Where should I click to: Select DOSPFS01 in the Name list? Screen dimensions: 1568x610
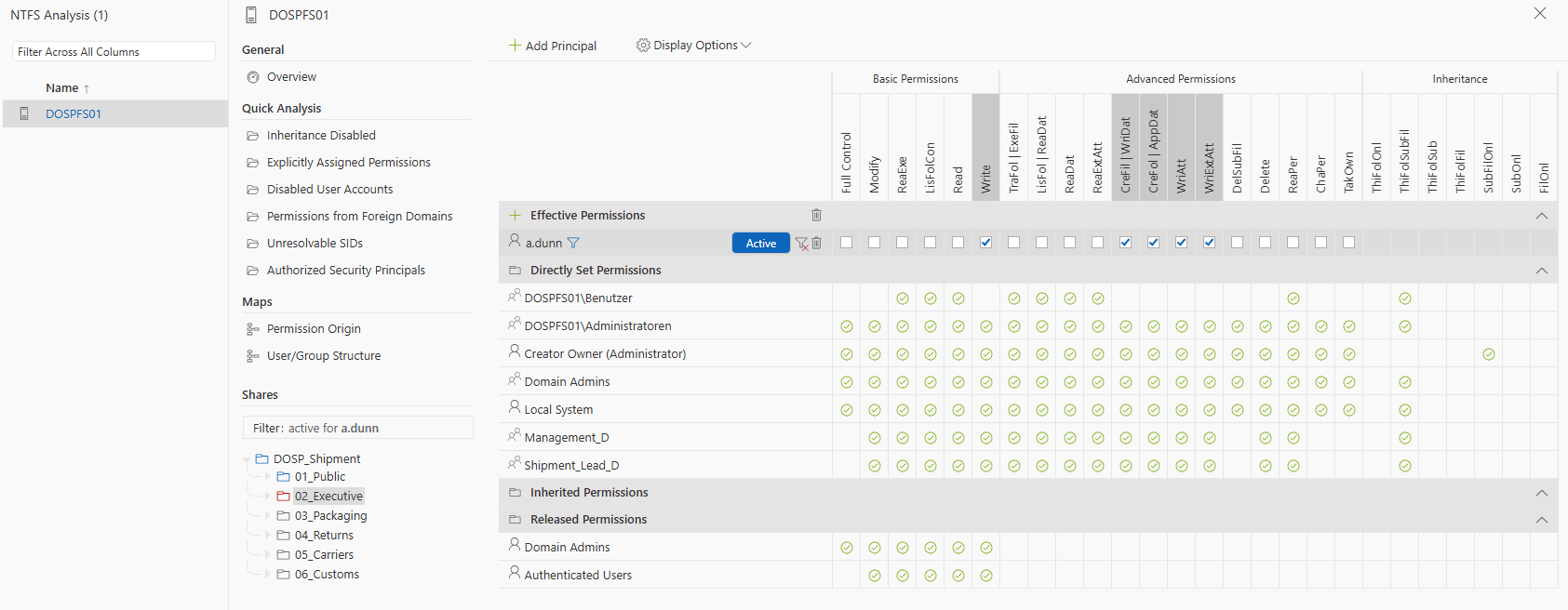click(74, 114)
